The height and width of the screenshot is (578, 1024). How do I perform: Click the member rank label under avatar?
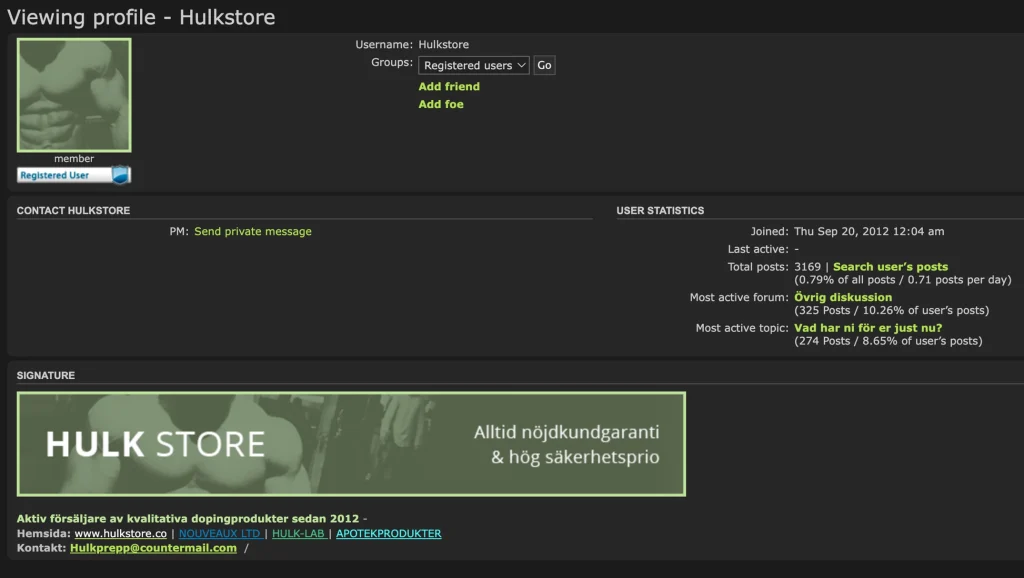[x=73, y=158]
